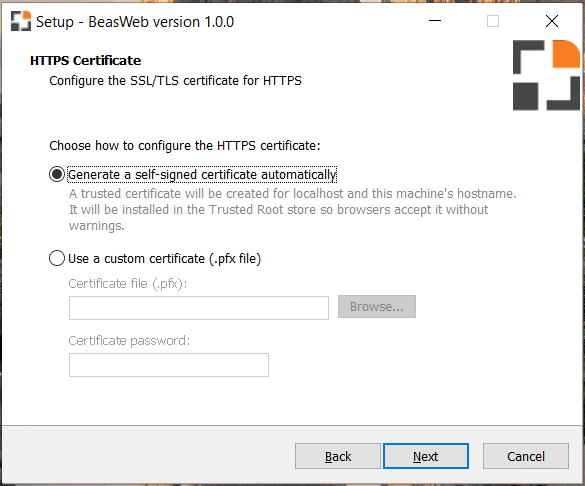This screenshot has height=486, width=585.
Task: Click the 'Certificate password:' label
Action: tap(129, 341)
